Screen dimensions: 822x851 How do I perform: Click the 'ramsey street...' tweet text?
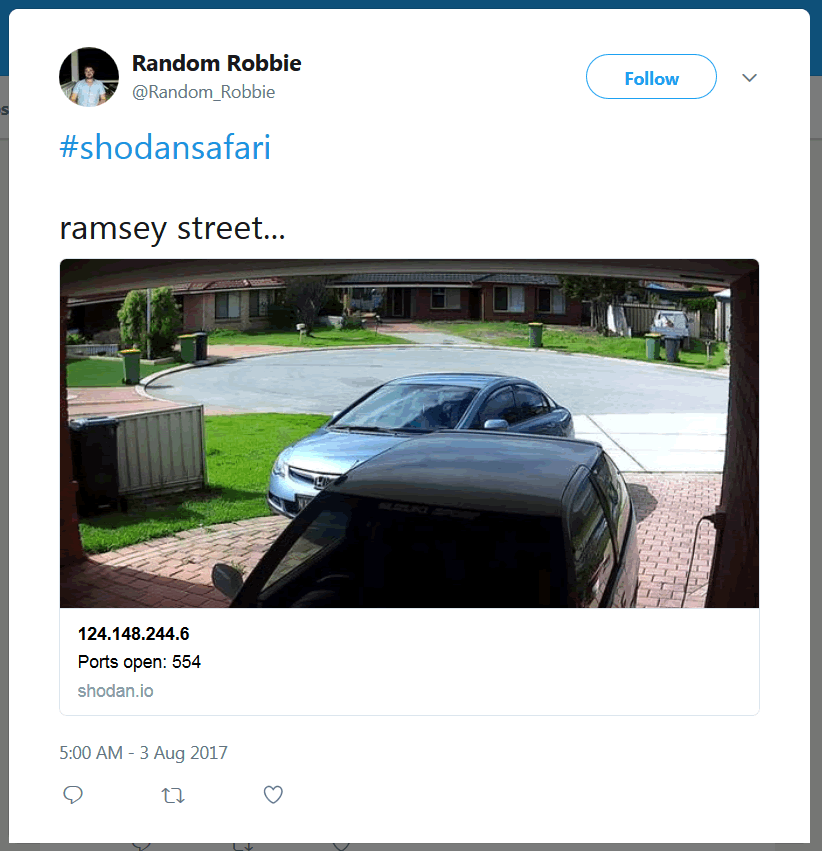click(x=172, y=228)
